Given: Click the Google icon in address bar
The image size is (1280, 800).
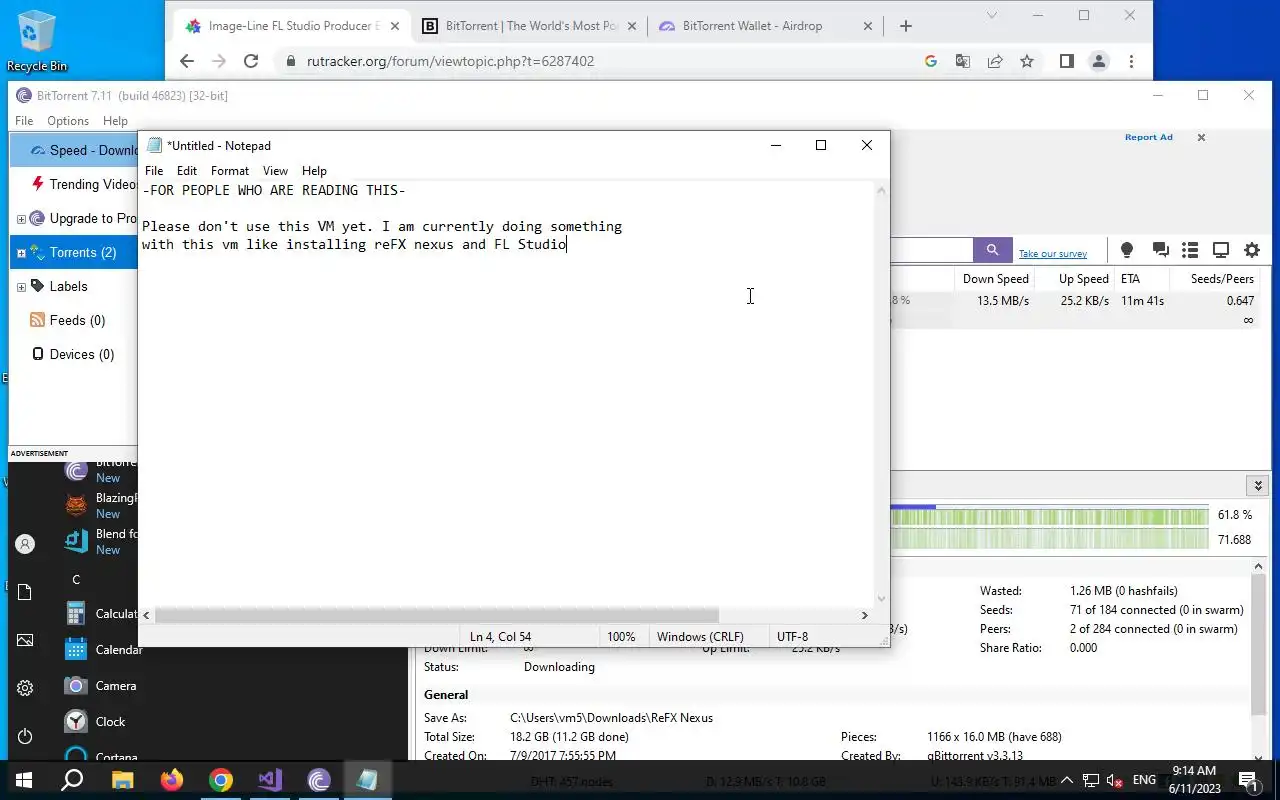Looking at the screenshot, I should point(930,61).
